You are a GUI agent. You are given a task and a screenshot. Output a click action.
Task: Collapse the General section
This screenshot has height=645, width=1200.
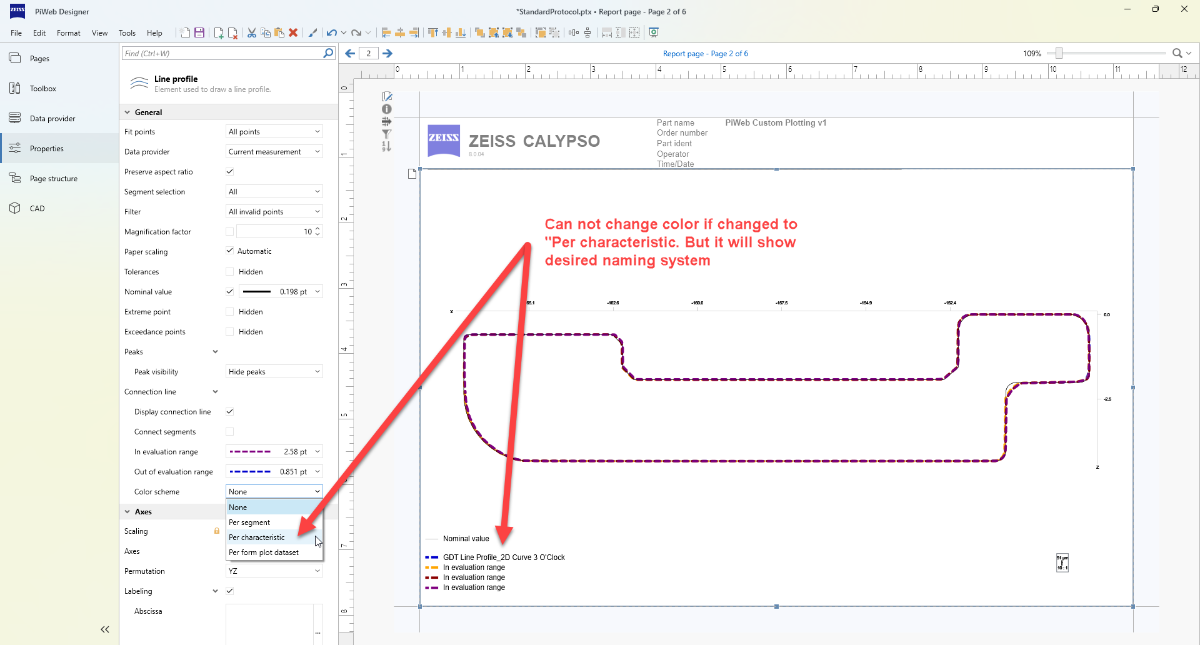pyautogui.click(x=127, y=112)
